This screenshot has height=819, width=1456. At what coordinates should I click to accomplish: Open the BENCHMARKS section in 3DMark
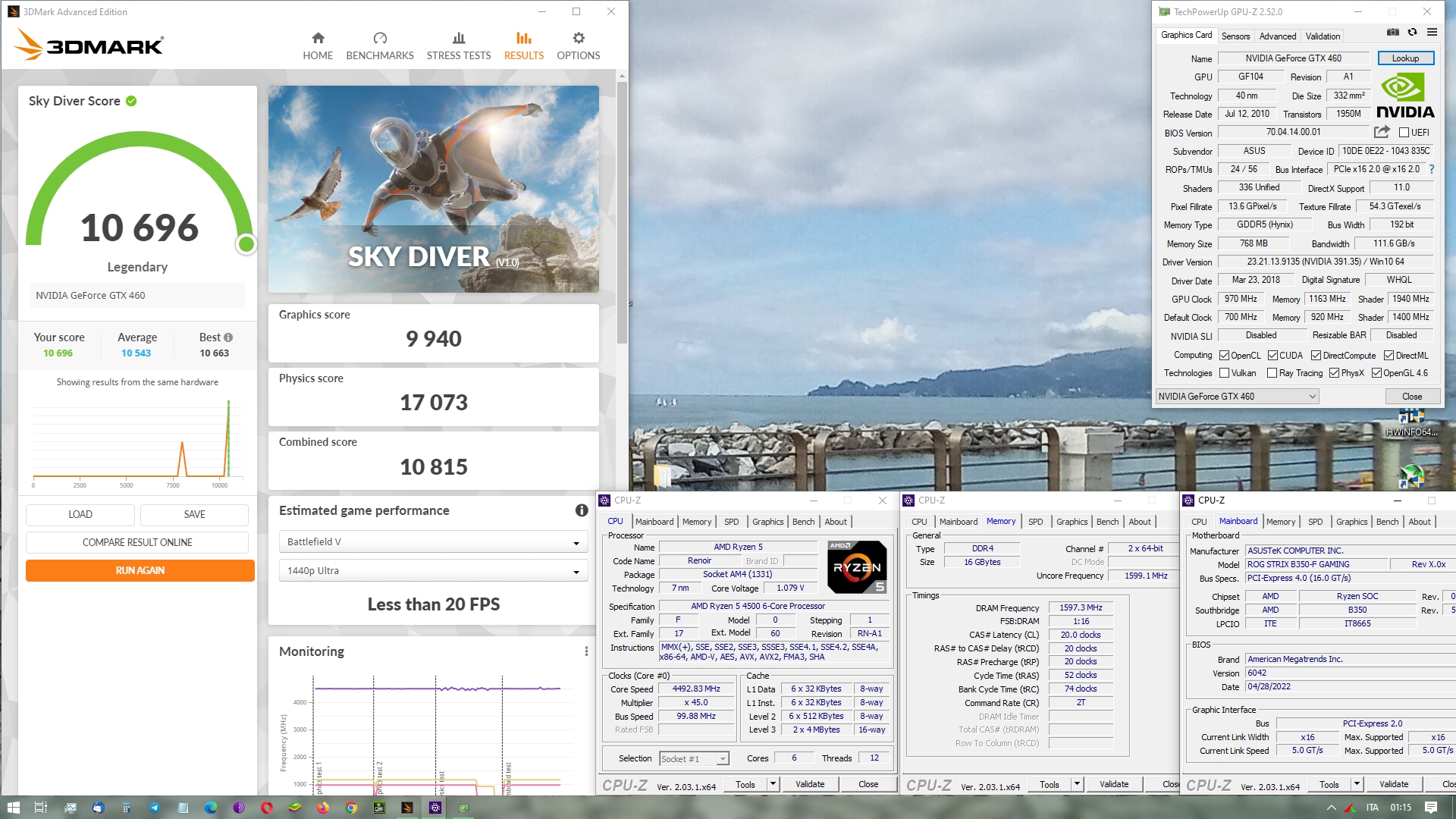[x=380, y=46]
